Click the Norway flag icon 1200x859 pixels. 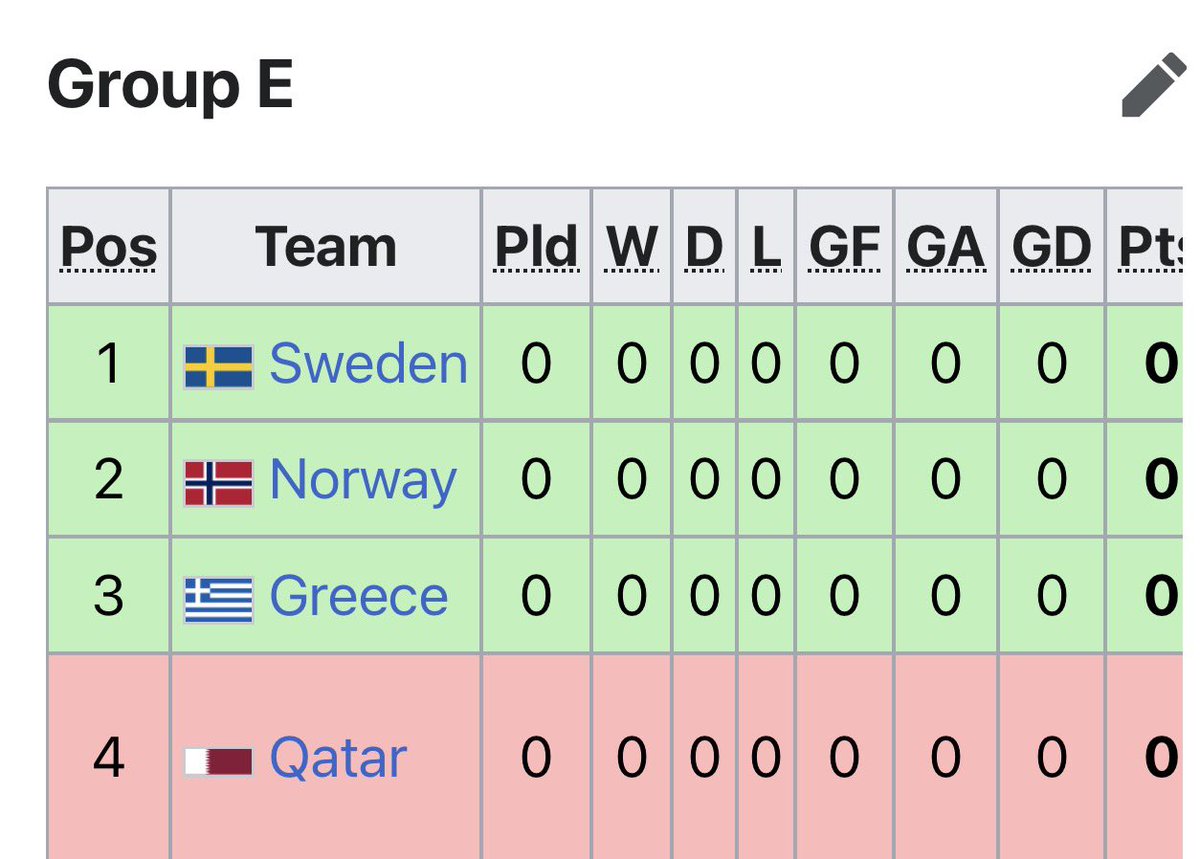tap(219, 483)
